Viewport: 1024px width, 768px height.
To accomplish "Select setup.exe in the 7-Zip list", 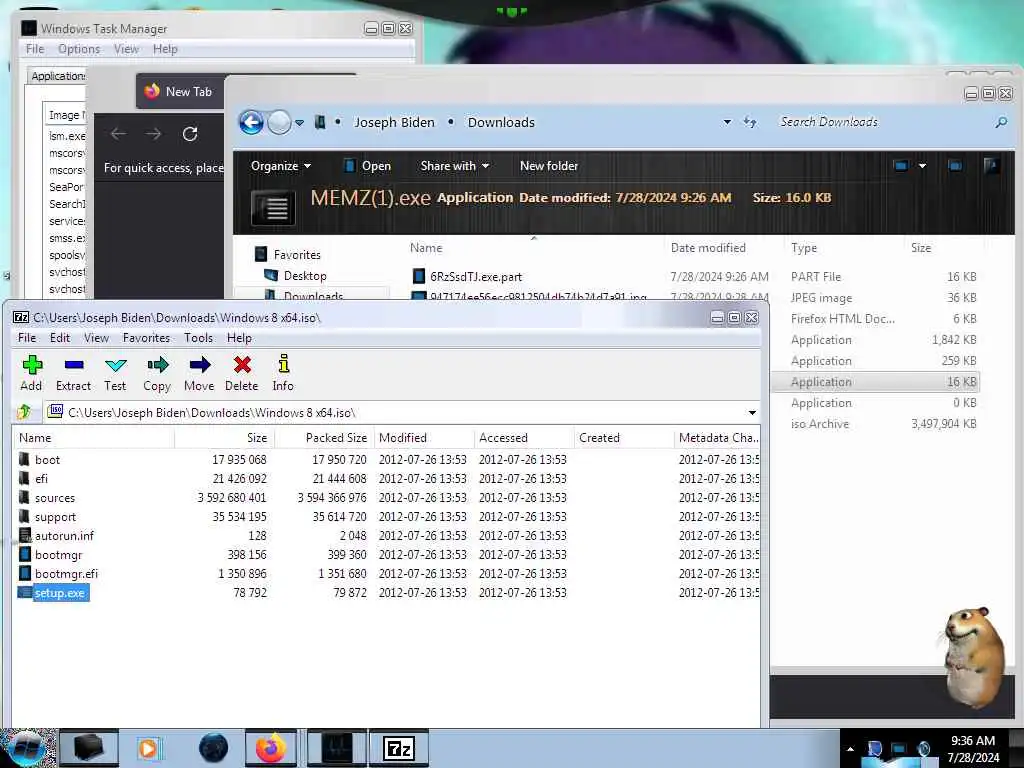I will (x=59, y=592).
